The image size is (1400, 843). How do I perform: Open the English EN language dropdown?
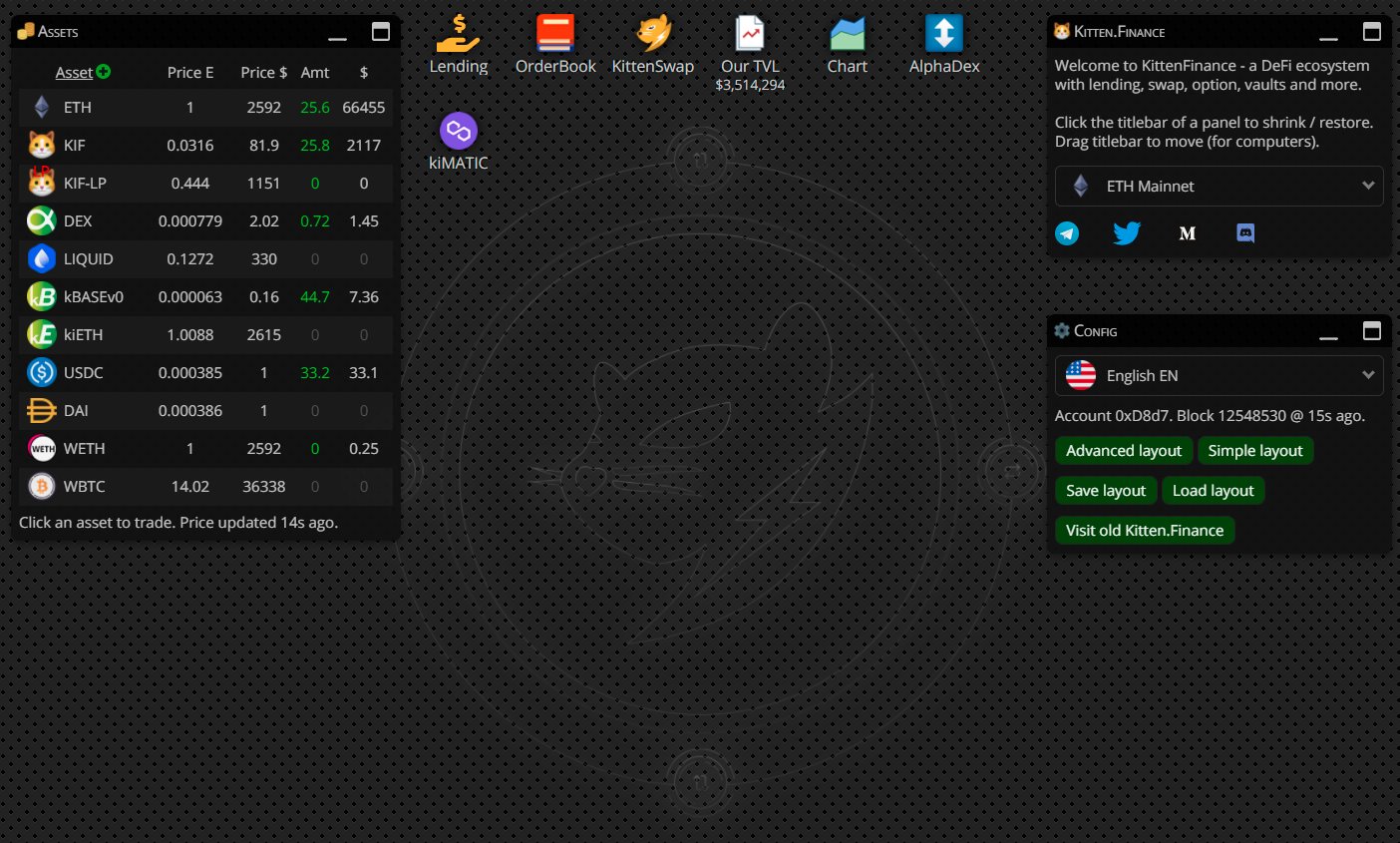click(1219, 375)
